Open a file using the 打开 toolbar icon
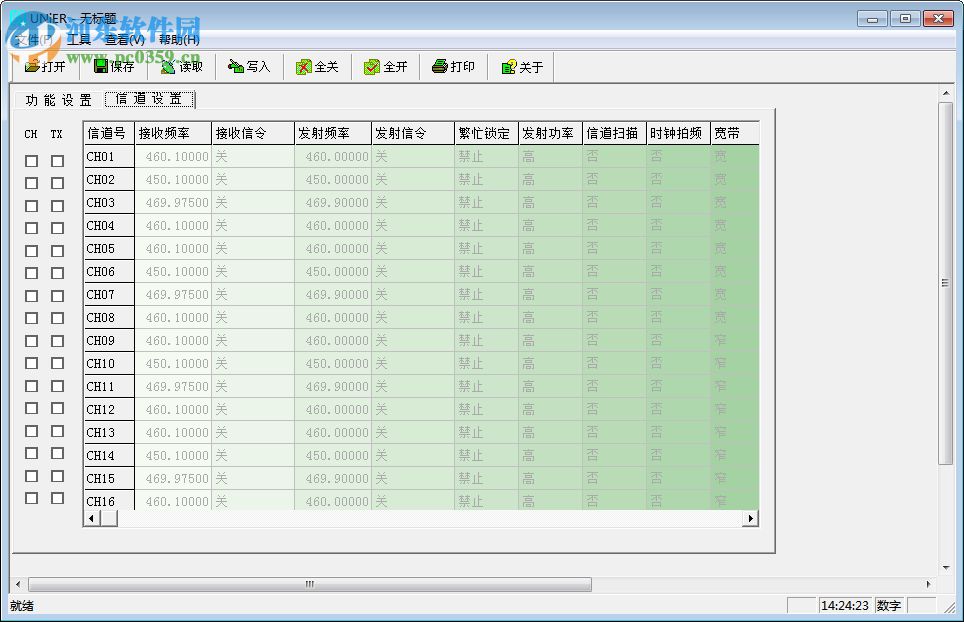 44,66
